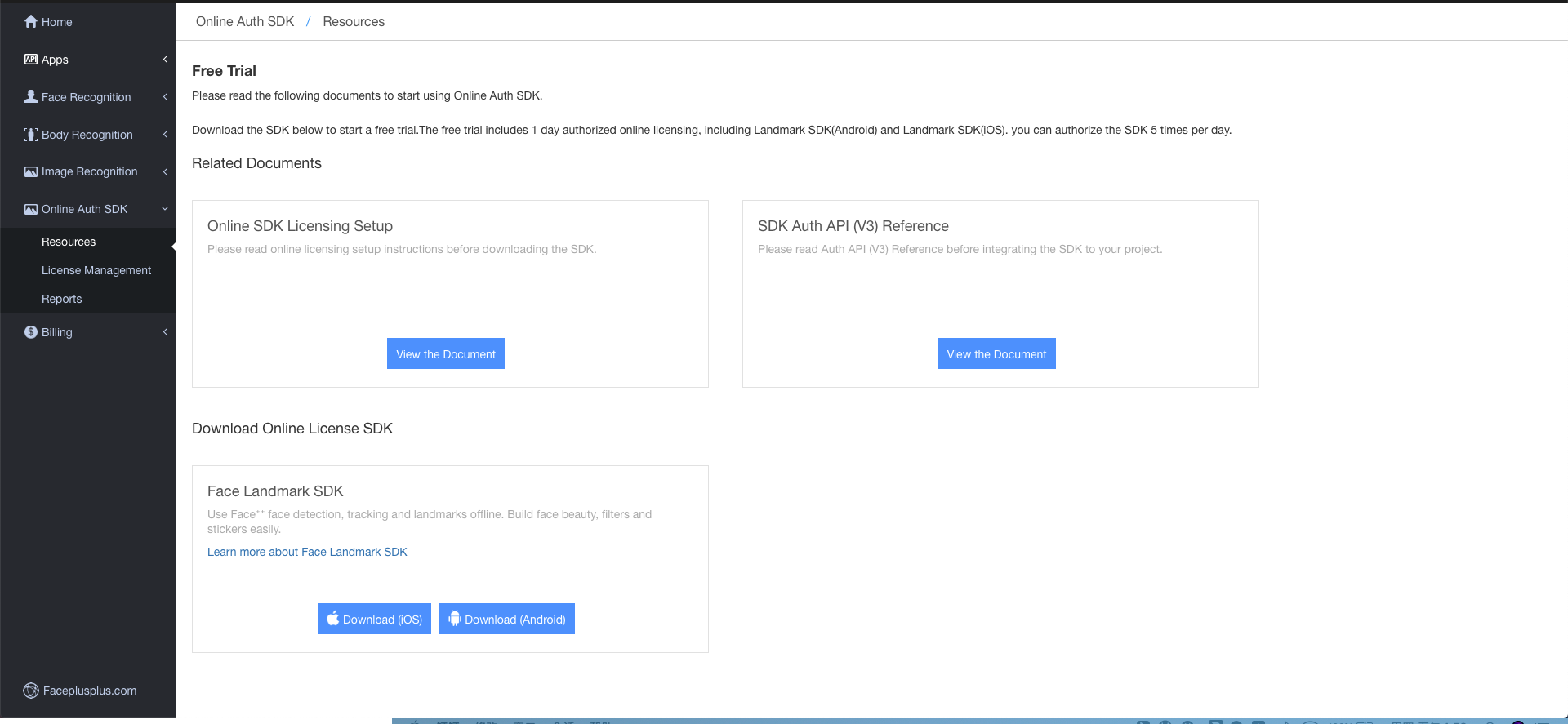
Task: Expand the Apps menu chevron
Action: [x=165, y=60]
